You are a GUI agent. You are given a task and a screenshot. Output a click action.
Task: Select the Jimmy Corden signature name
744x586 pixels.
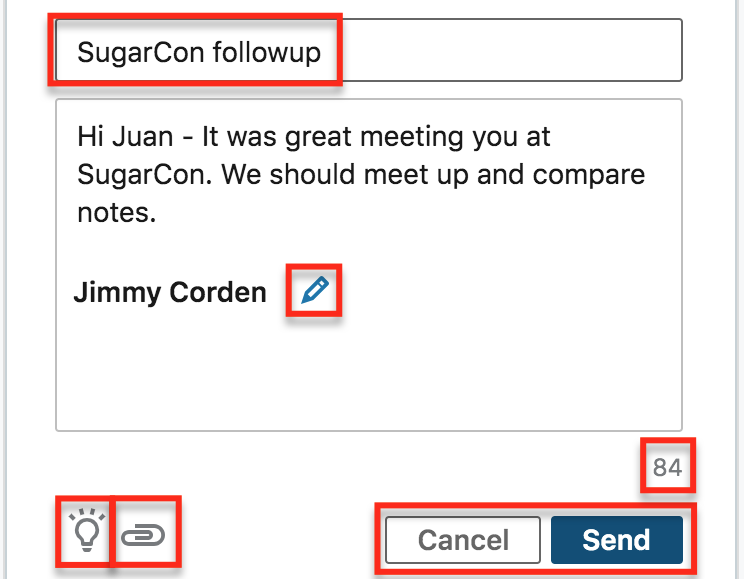pos(170,292)
